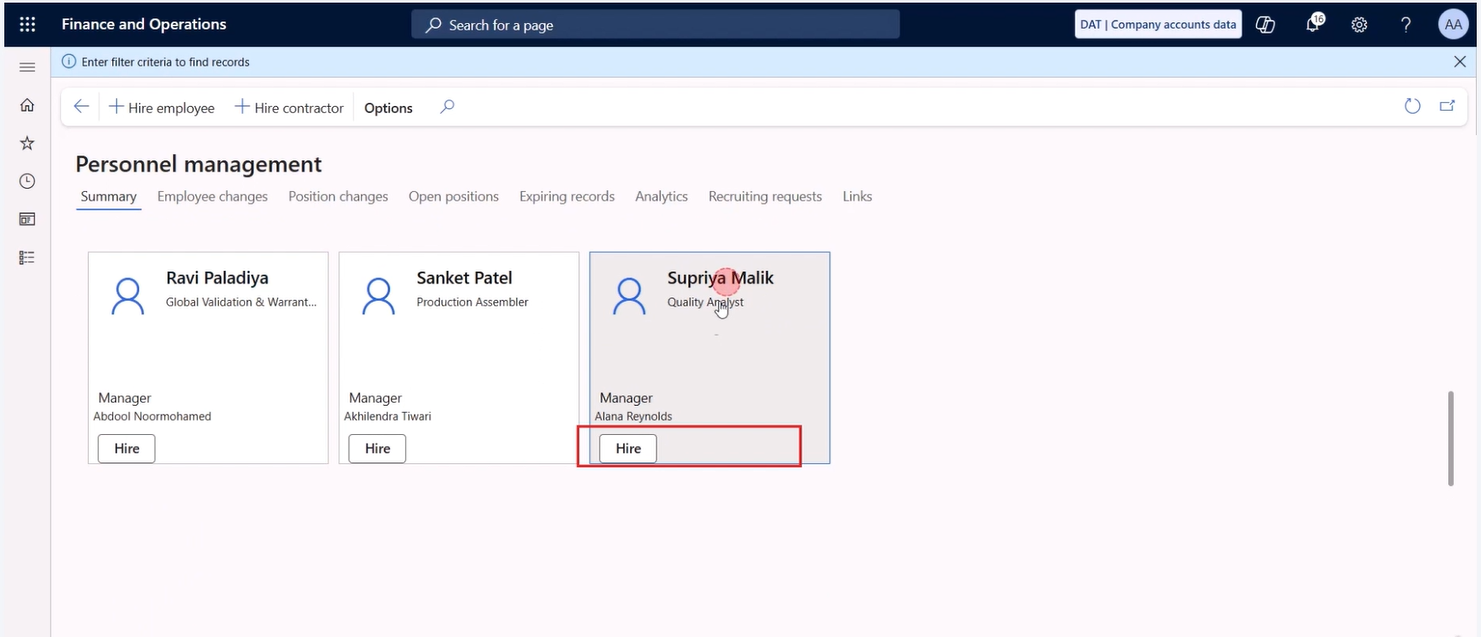Image resolution: width=1481 pixels, height=637 pixels.
Task: Click the action bar search magnifier
Action: (447, 107)
